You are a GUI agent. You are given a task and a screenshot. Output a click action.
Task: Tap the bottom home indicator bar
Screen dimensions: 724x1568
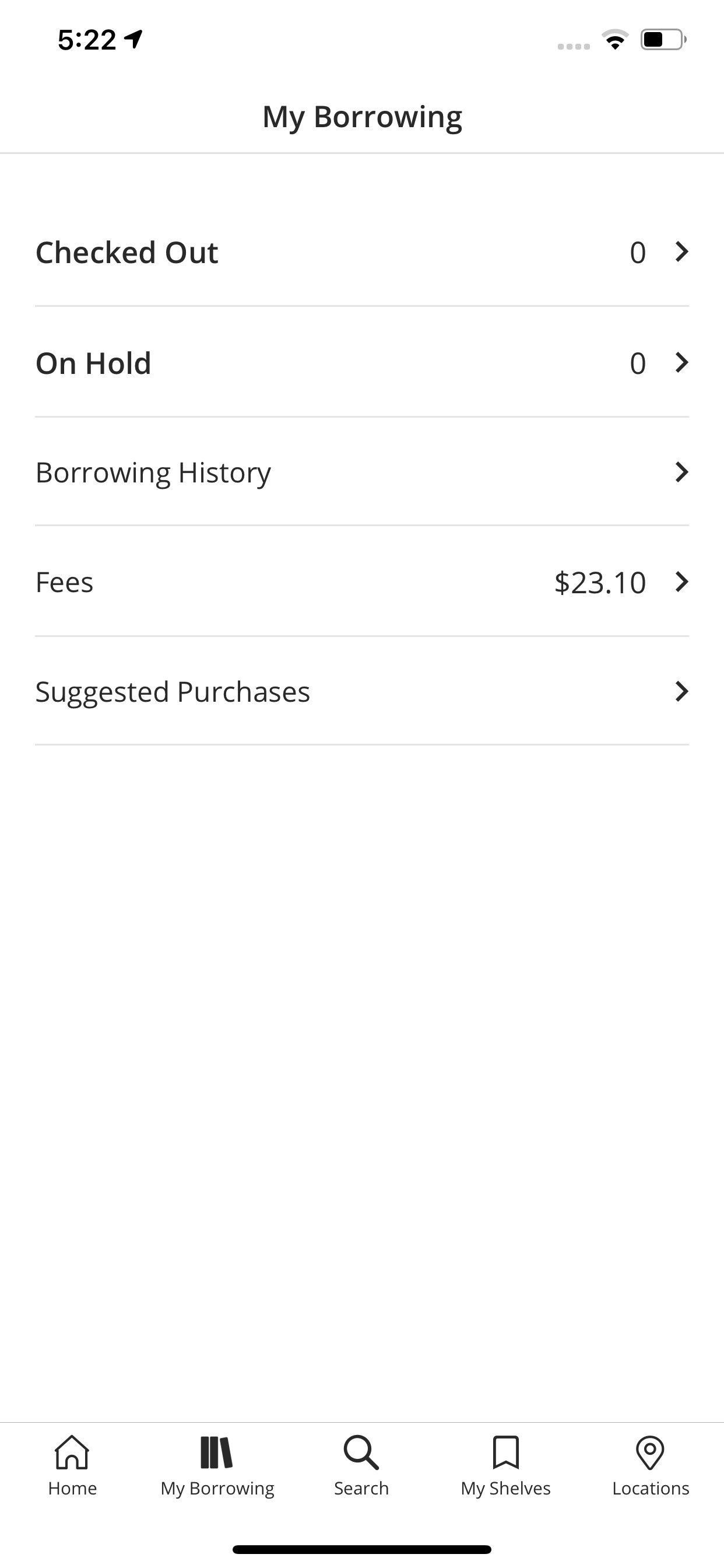362,1549
